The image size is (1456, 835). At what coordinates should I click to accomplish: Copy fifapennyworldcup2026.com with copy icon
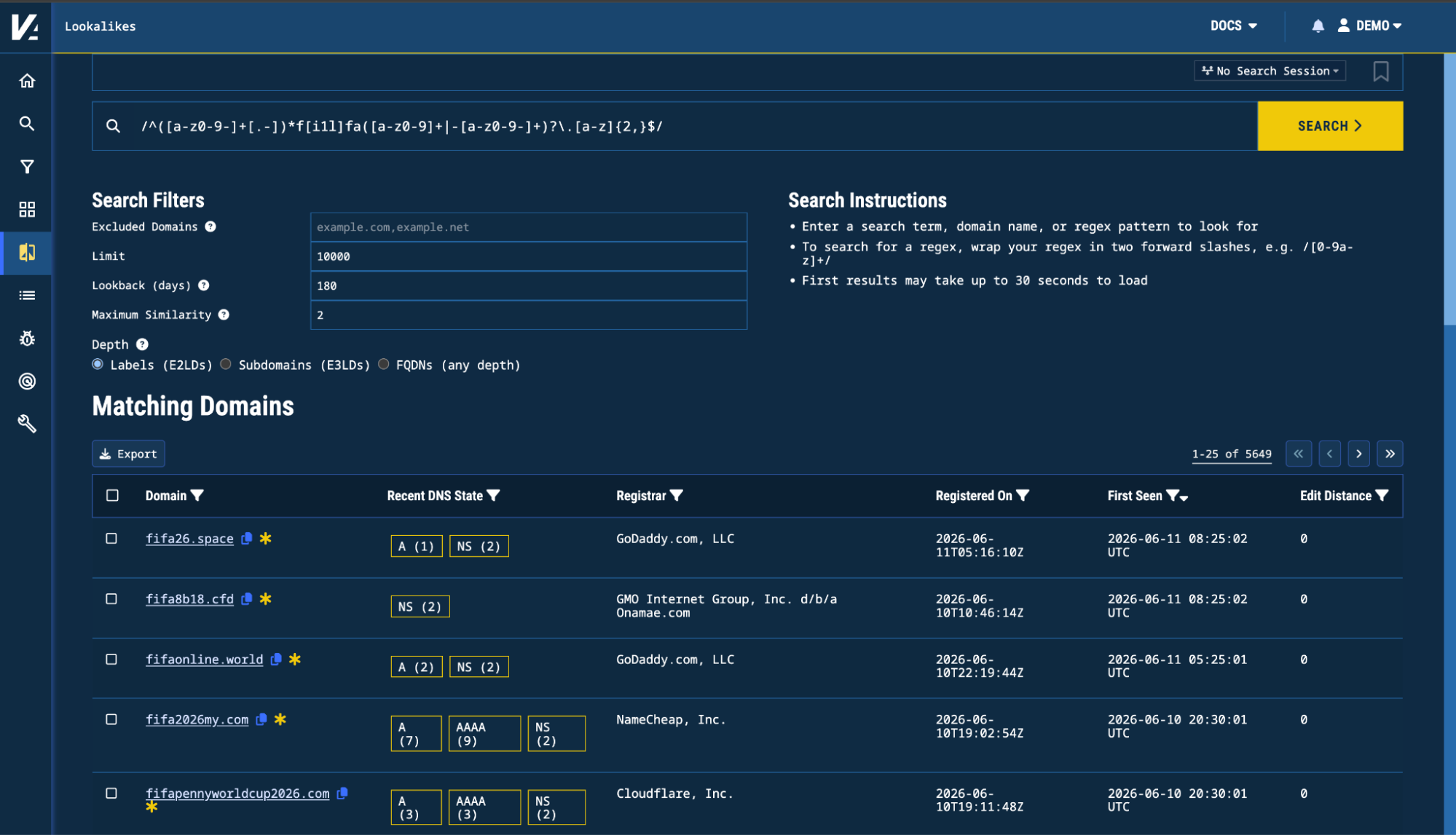click(x=342, y=793)
